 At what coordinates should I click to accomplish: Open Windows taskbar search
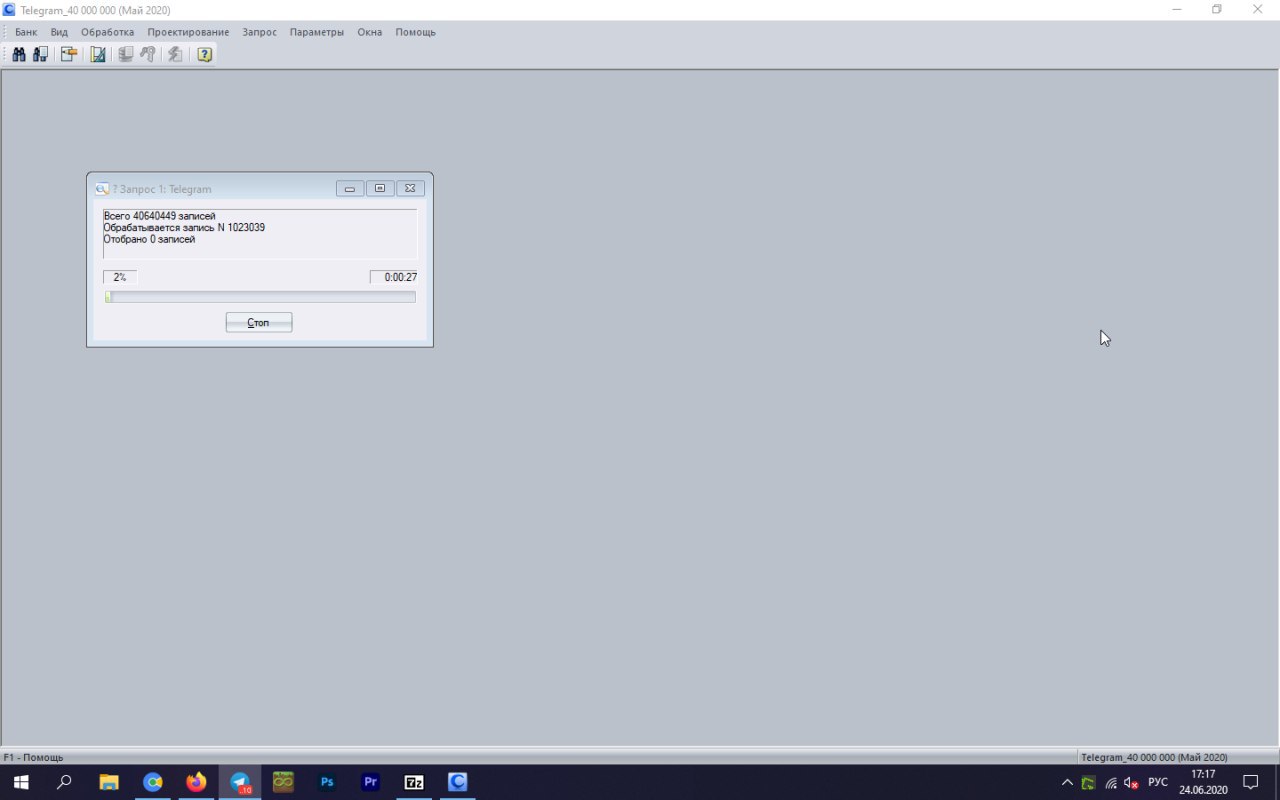click(x=65, y=782)
